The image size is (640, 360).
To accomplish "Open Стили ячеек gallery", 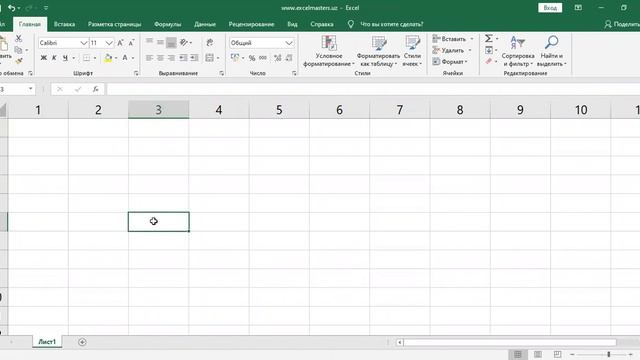I will 412,51.
